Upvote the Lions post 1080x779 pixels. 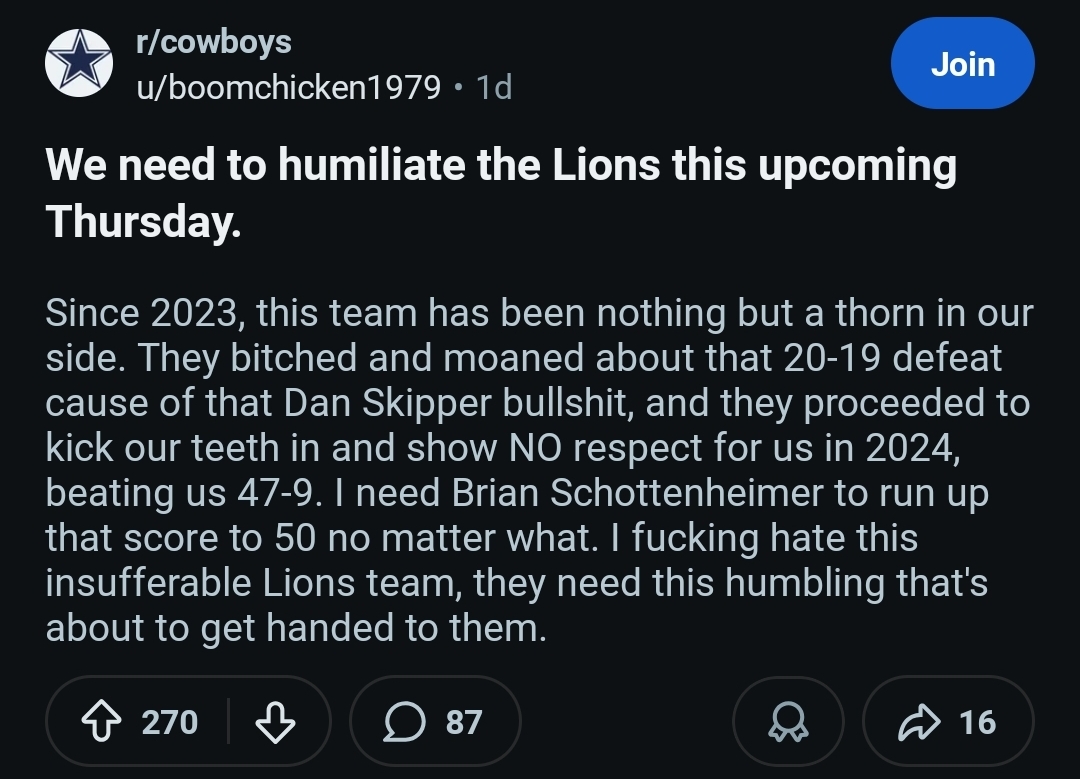click(x=101, y=721)
